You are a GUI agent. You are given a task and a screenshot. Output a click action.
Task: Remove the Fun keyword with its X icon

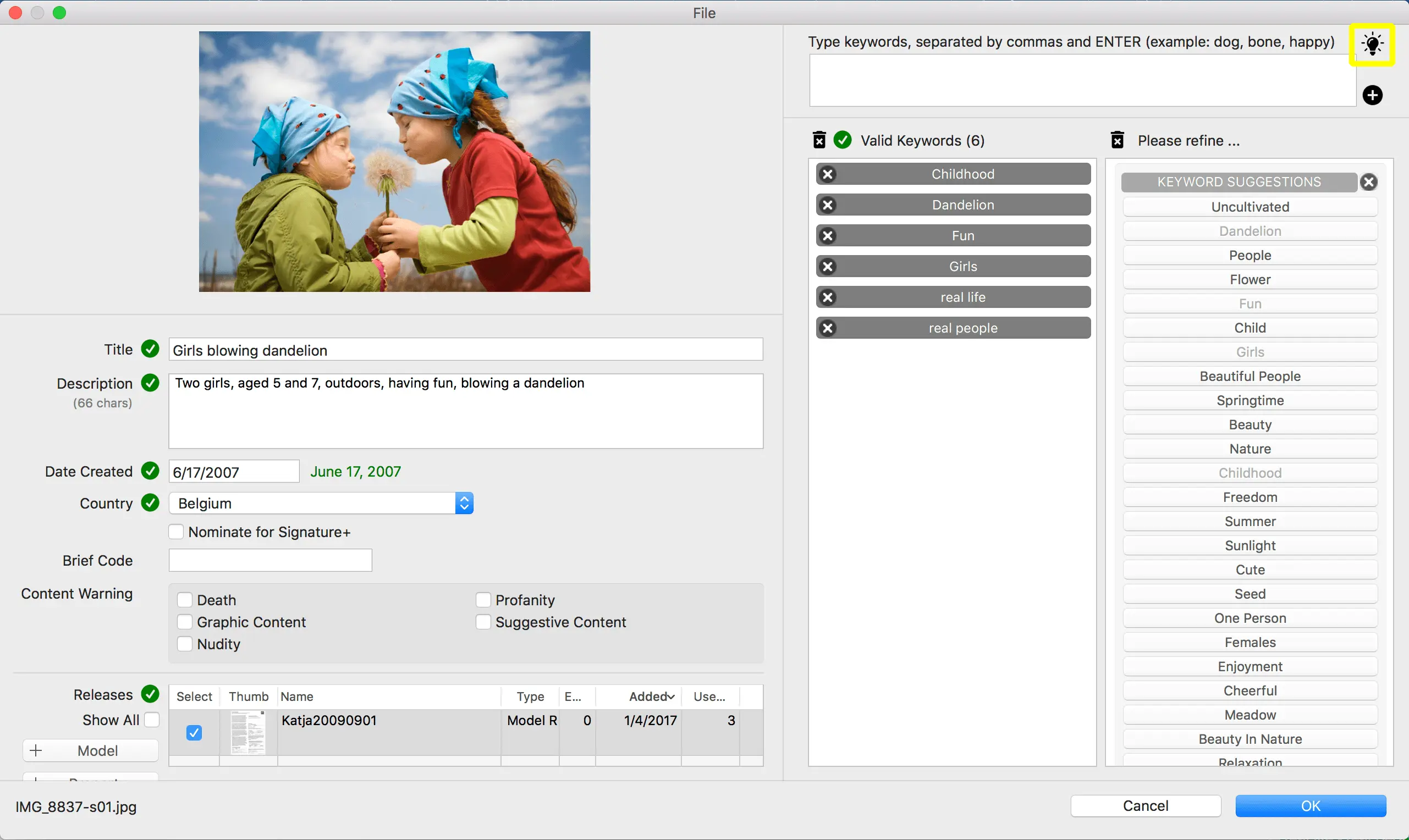coord(828,235)
